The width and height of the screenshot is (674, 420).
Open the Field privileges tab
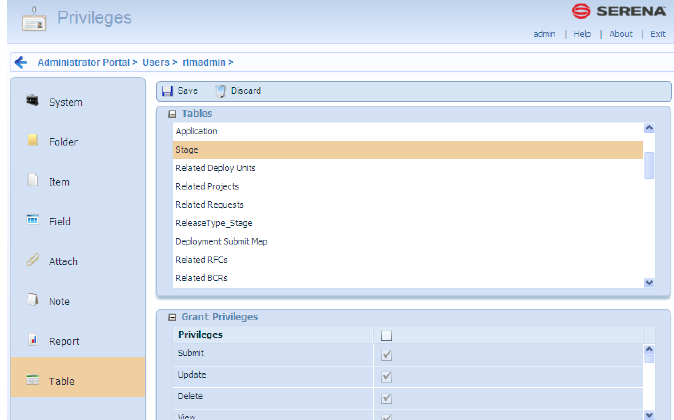pyautogui.click(x=78, y=221)
